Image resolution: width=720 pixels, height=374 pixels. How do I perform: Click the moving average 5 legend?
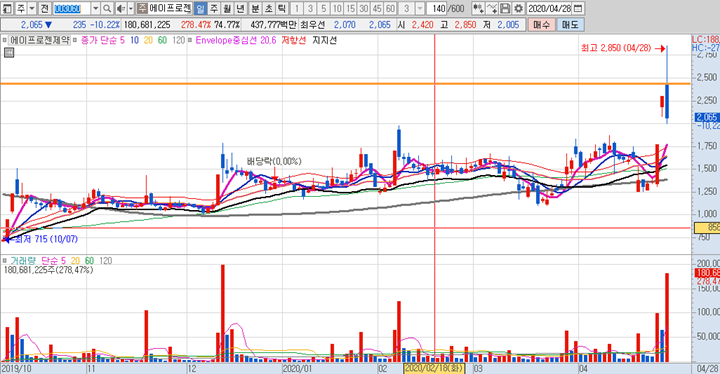point(122,40)
